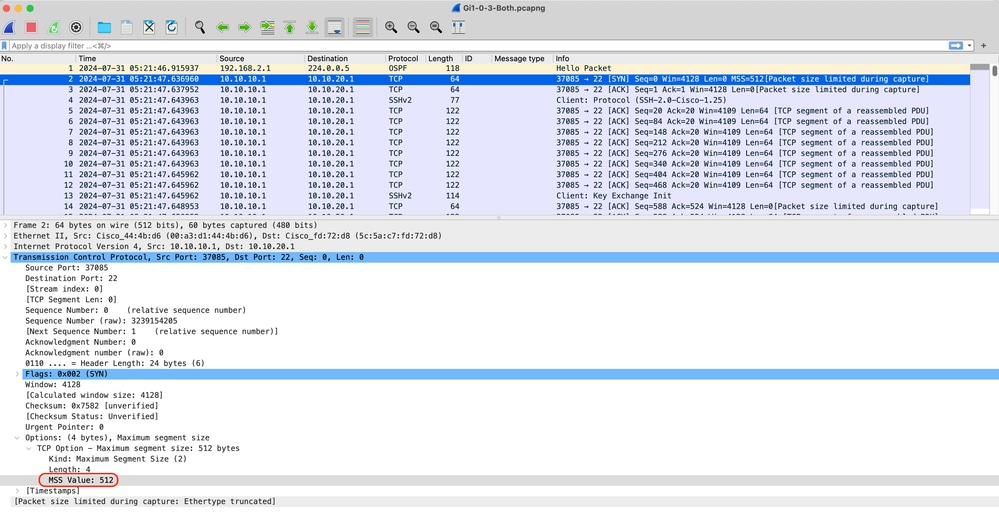The height and width of the screenshot is (513, 999).
Task: Click the display filter bookmark icon
Action: coord(4,46)
